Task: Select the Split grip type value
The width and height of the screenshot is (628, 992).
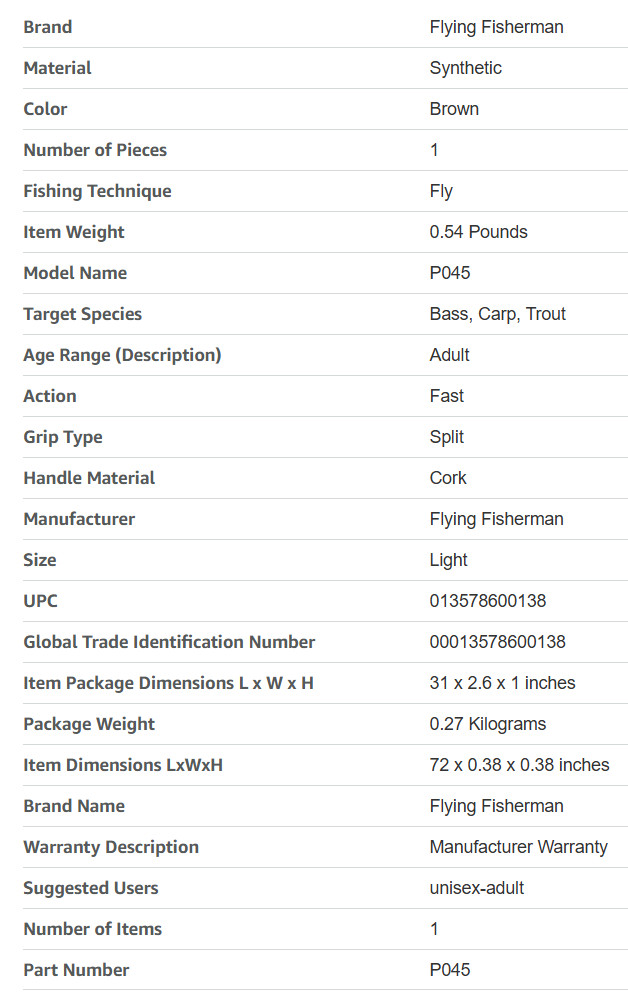Action: click(x=446, y=437)
